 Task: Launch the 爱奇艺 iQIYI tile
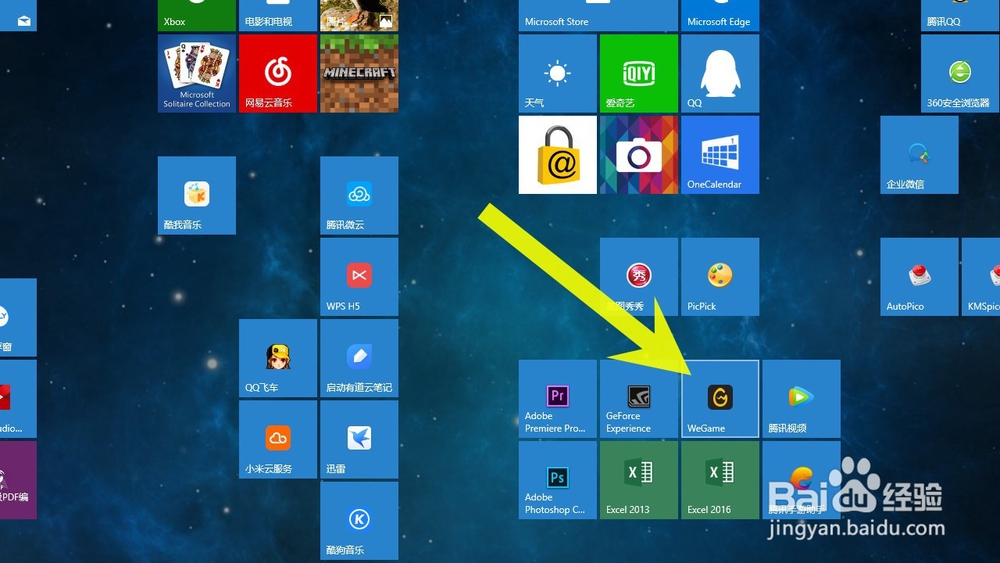[638, 73]
